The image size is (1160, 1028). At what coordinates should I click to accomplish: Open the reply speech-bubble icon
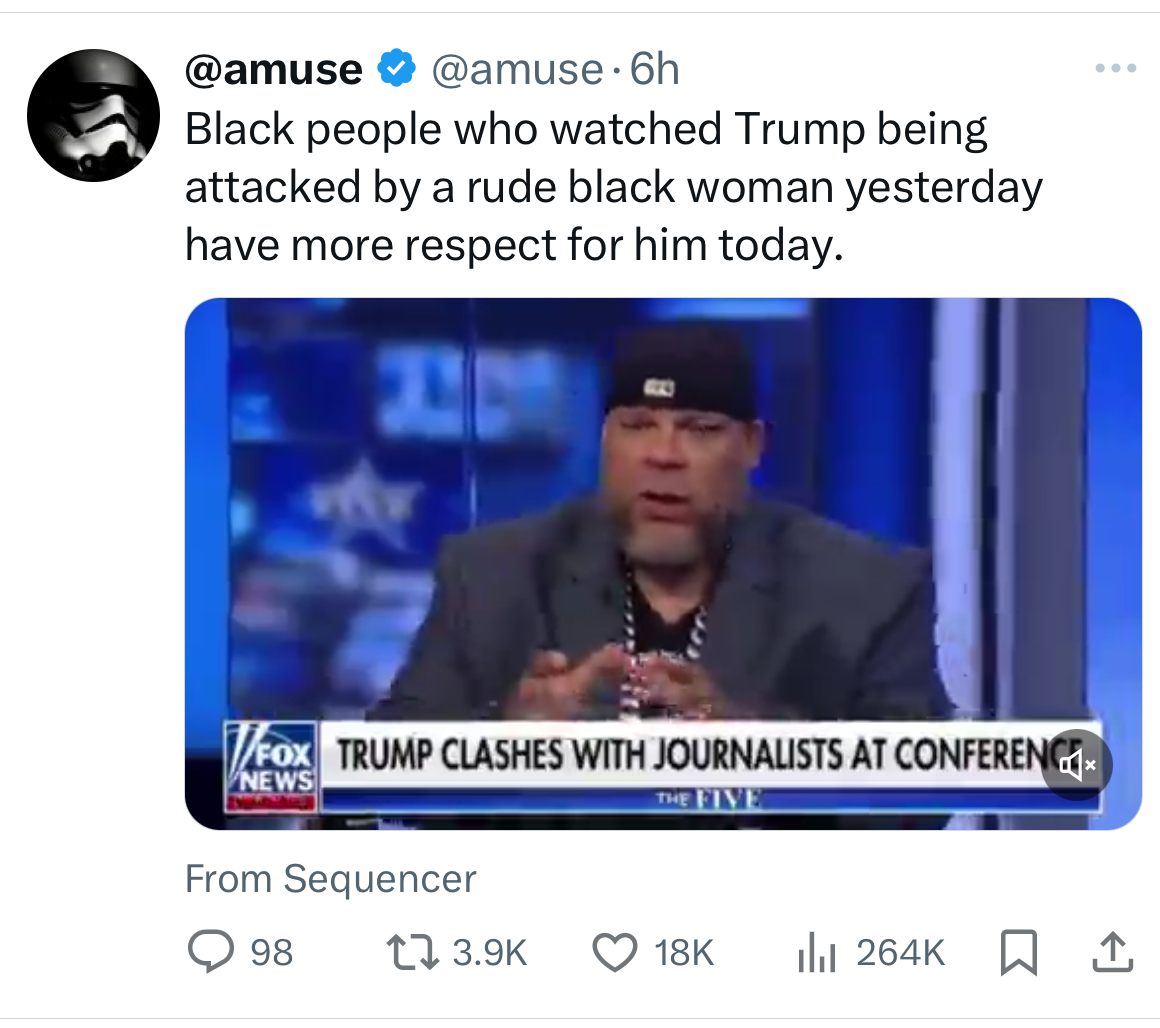coord(211,952)
